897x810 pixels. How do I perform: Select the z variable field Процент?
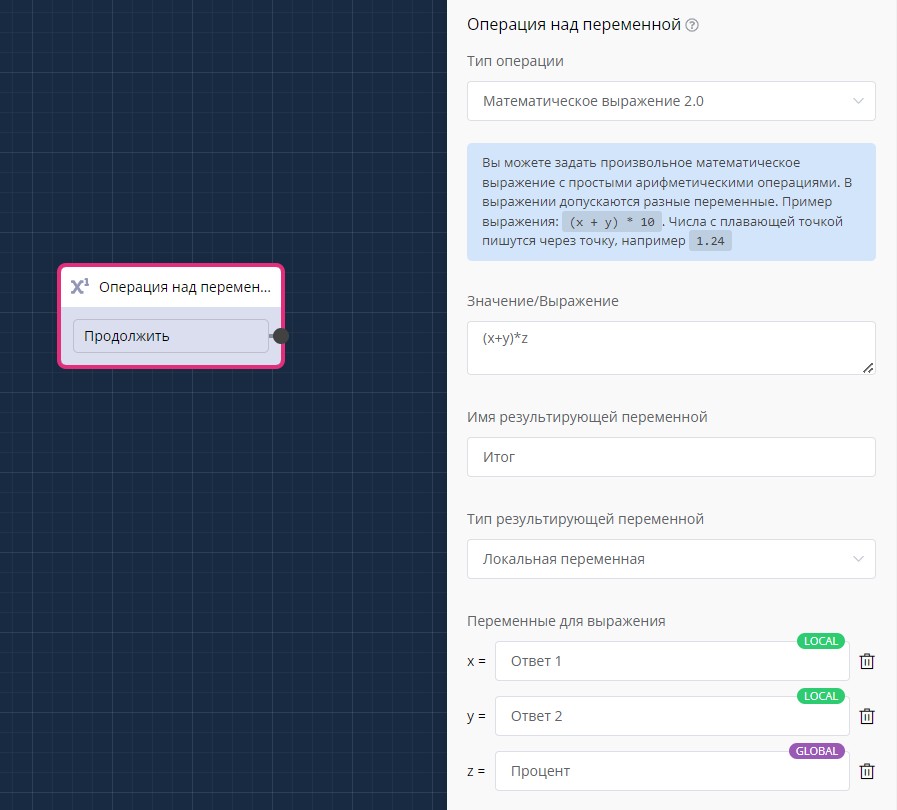click(x=671, y=772)
